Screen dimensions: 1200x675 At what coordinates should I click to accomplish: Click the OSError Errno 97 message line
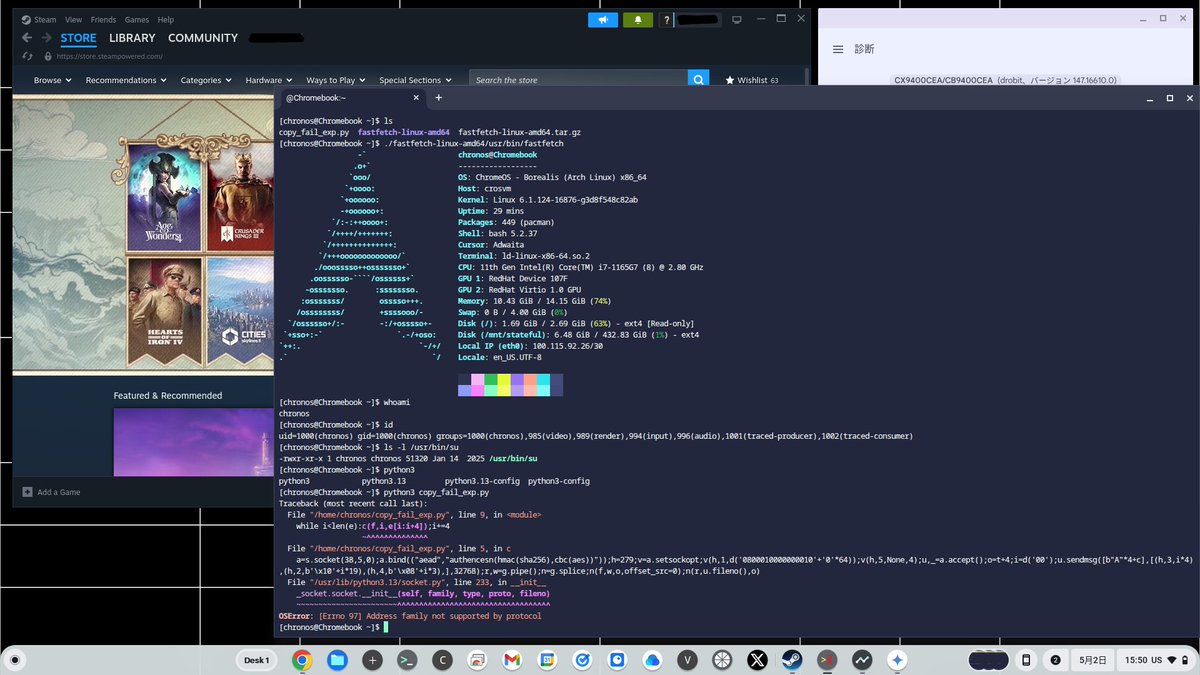[x=410, y=616]
